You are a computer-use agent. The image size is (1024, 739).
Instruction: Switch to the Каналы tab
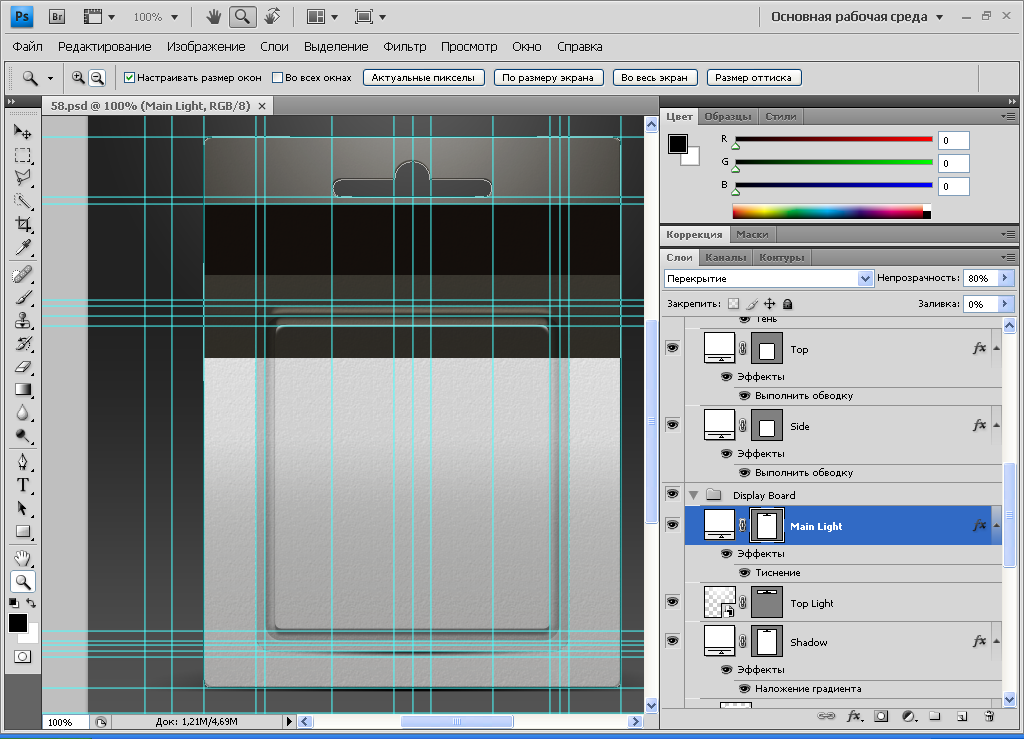726,257
